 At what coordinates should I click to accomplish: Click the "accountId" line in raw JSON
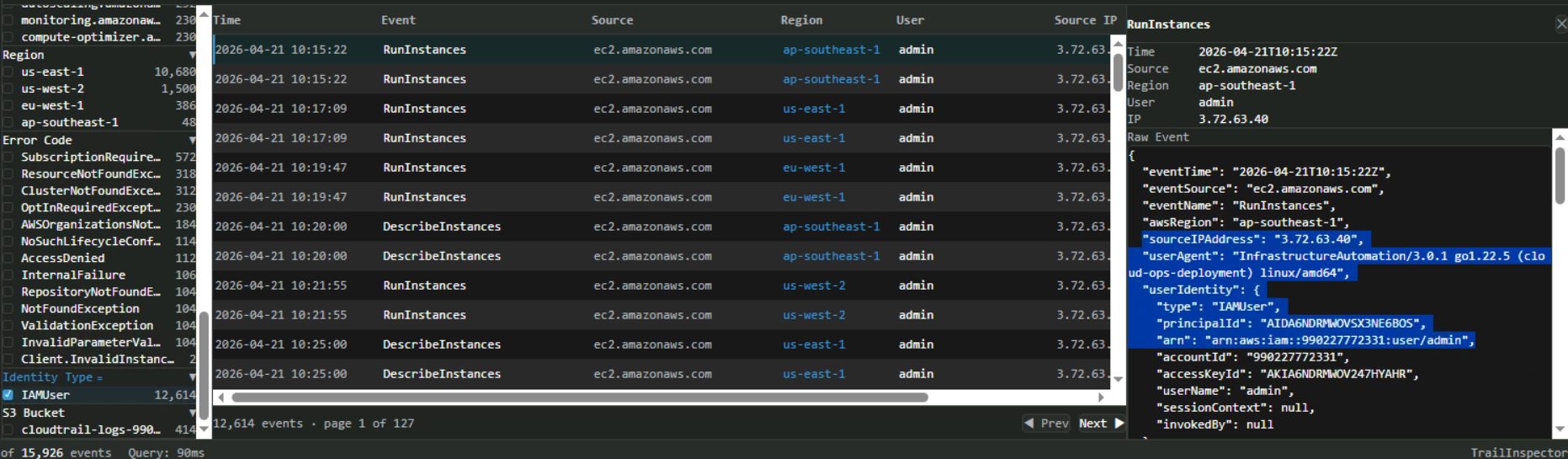(x=1253, y=357)
